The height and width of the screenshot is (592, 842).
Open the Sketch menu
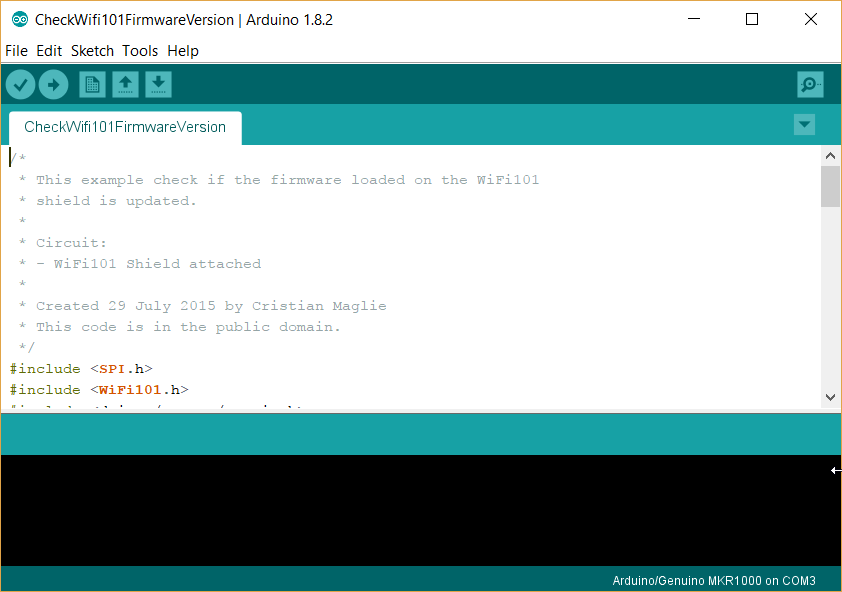click(x=92, y=51)
